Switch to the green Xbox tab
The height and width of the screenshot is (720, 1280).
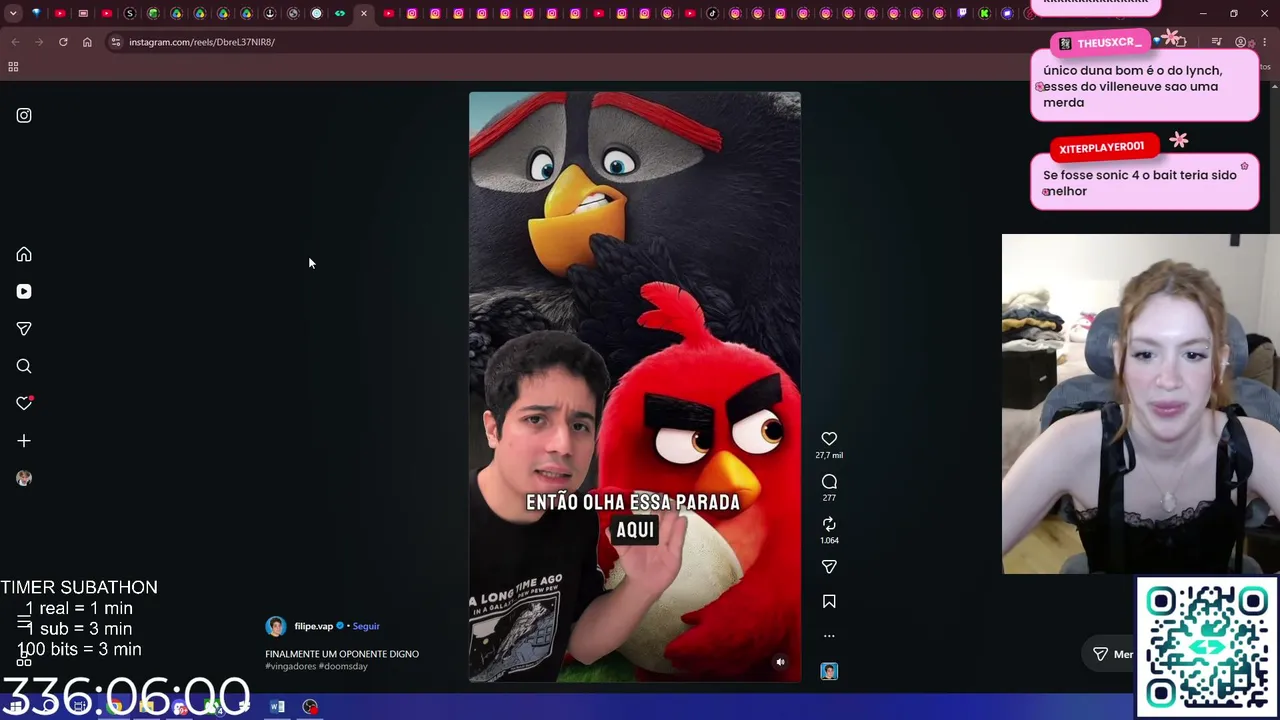pyautogui.click(x=985, y=13)
